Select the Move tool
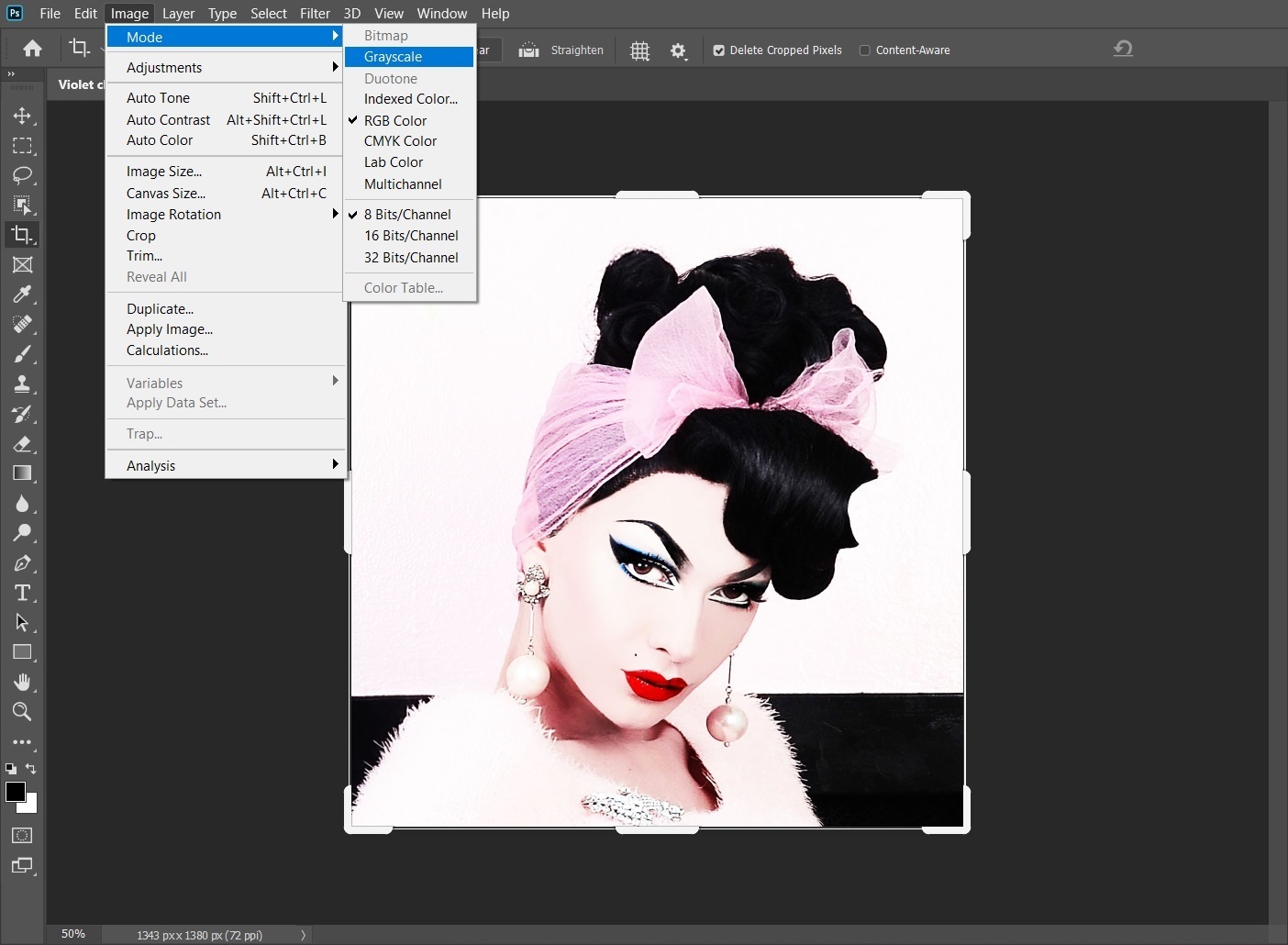Viewport: 1288px width, 945px height. coord(22,116)
